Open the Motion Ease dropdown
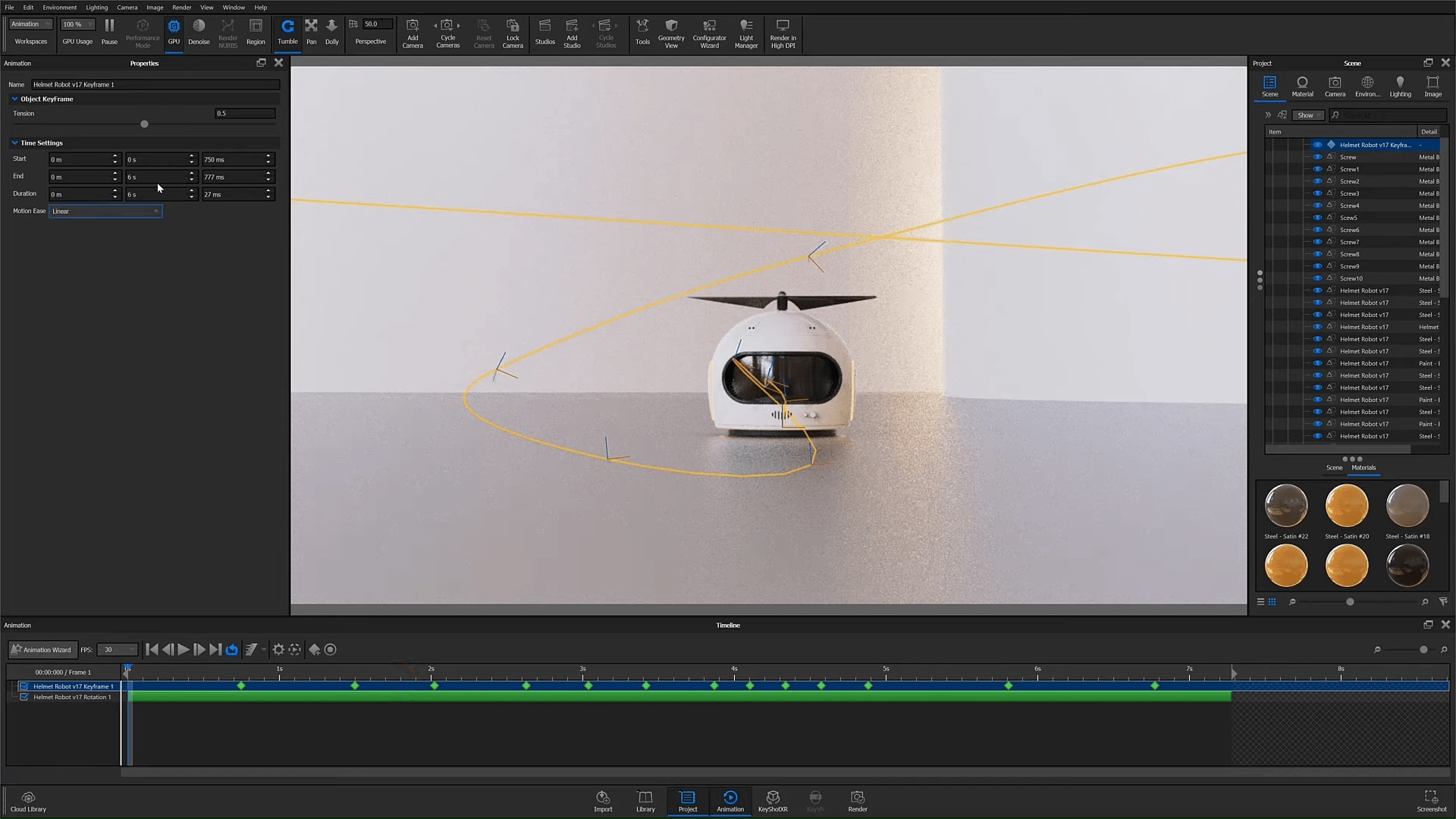 [105, 211]
